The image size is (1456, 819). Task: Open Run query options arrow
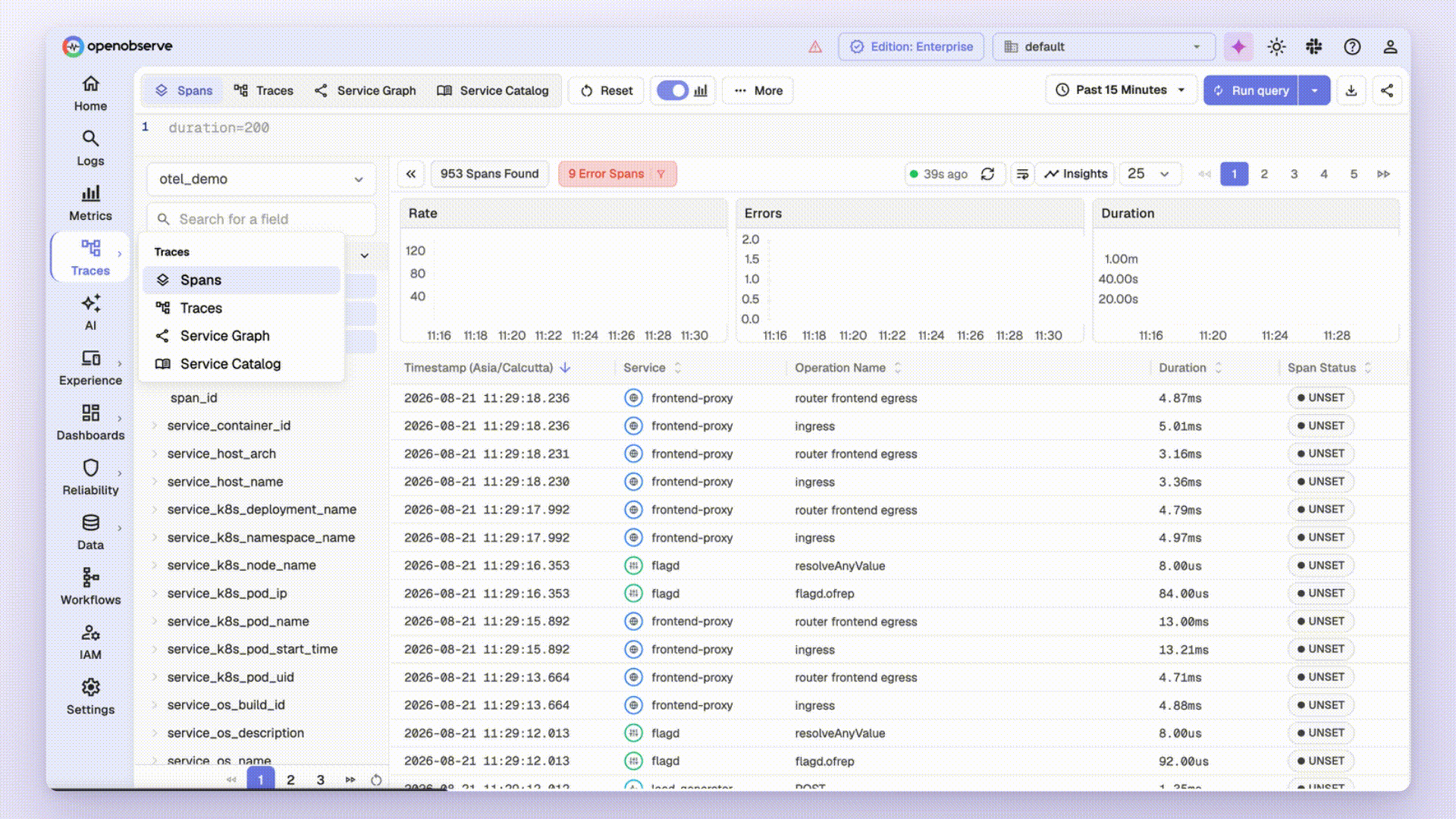pos(1314,90)
